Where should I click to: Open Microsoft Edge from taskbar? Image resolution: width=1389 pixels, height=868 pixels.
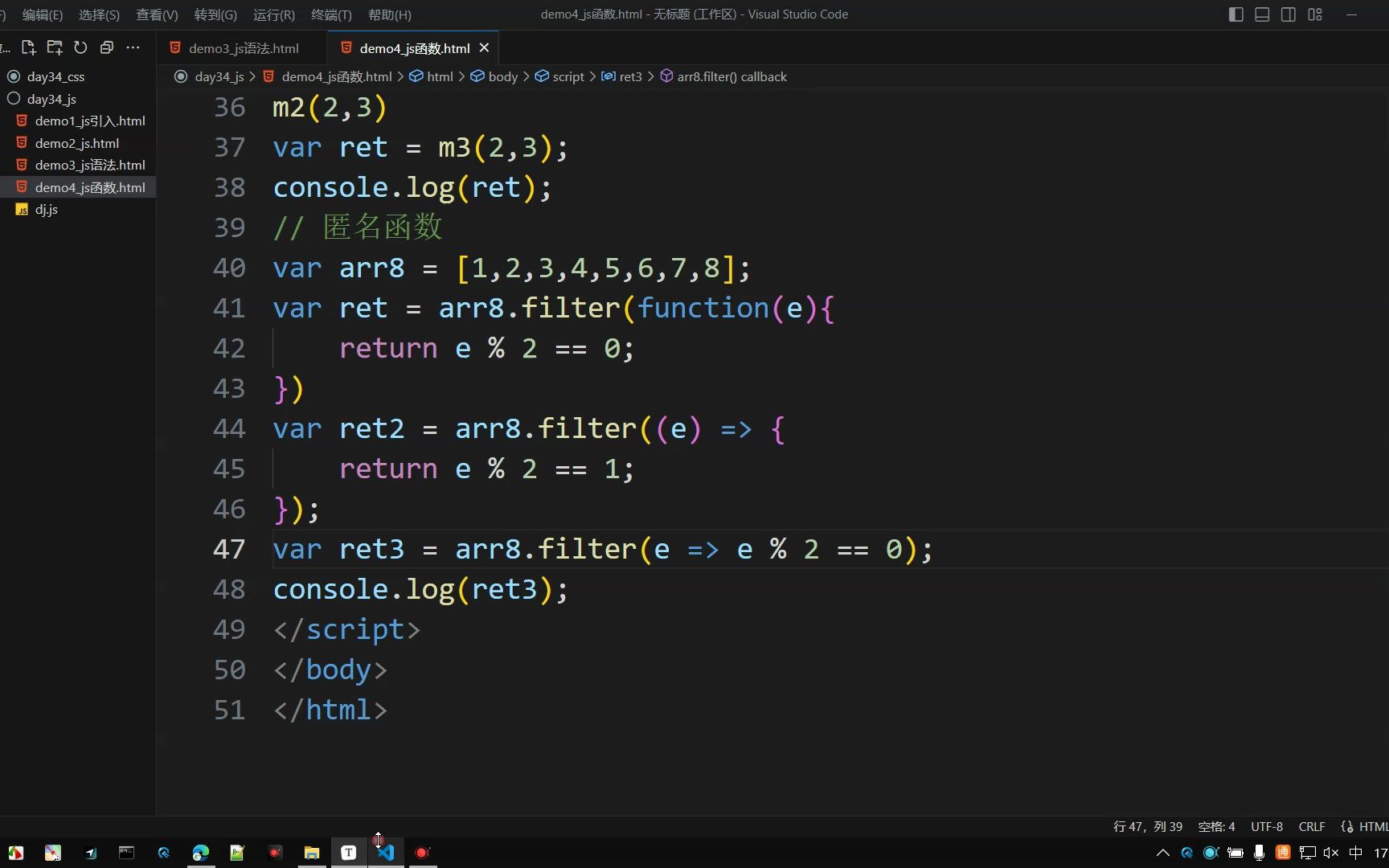200,852
